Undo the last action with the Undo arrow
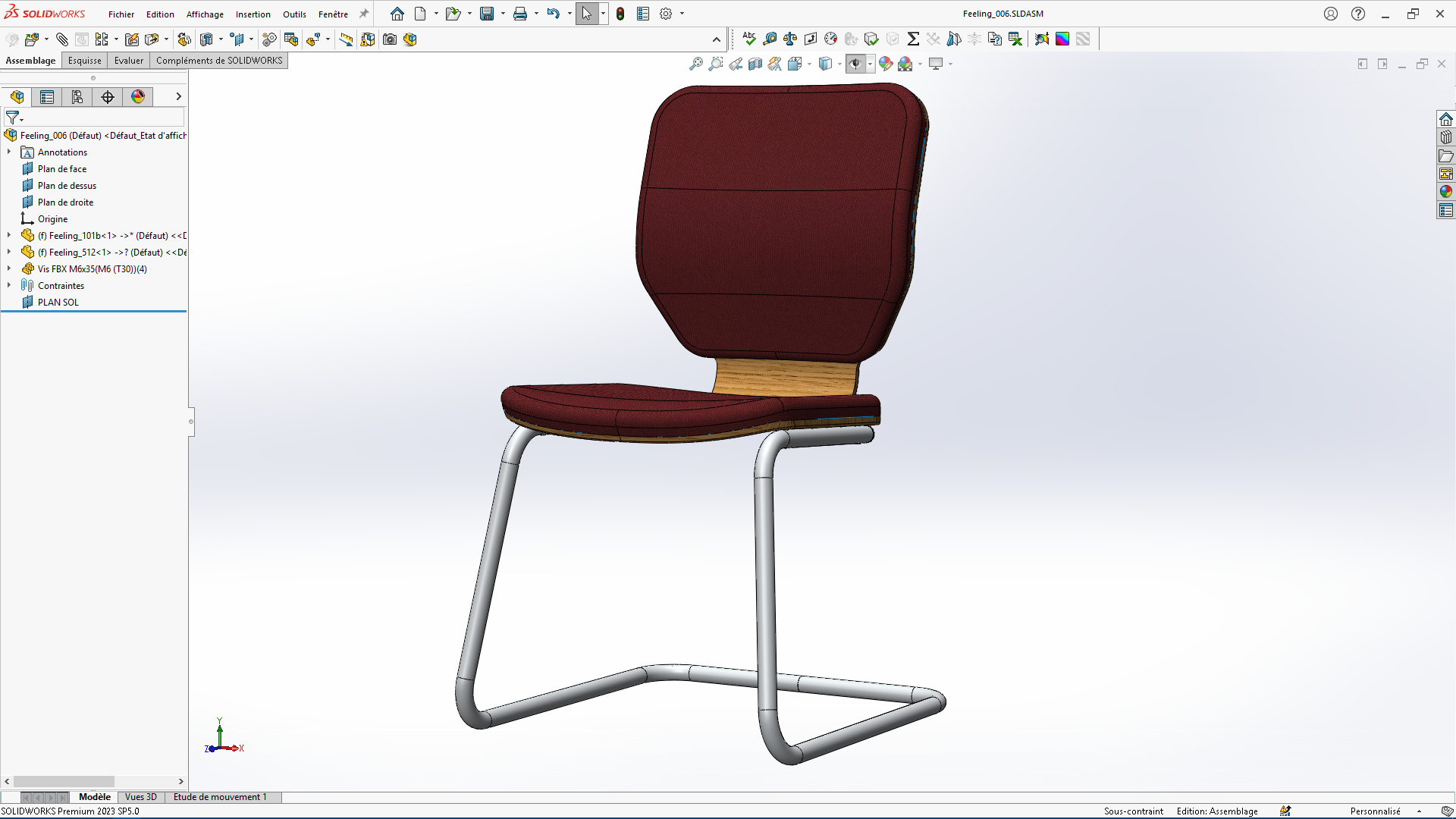1456x819 pixels. pyautogui.click(x=554, y=14)
